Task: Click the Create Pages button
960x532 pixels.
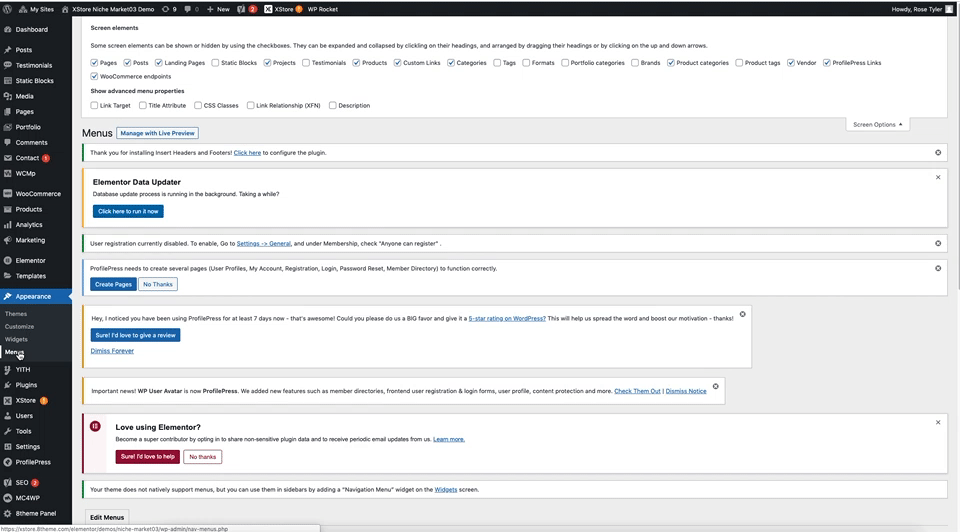Action: click(113, 284)
